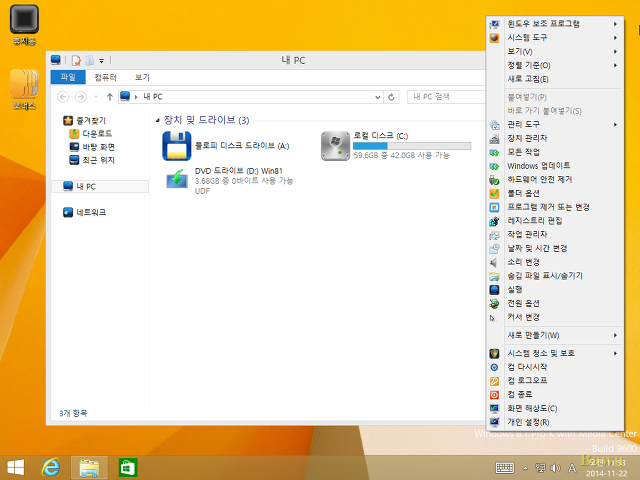The height and width of the screenshot is (480, 640).
Task: Click the new folder icon in quick access toolbar
Action: click(89, 61)
